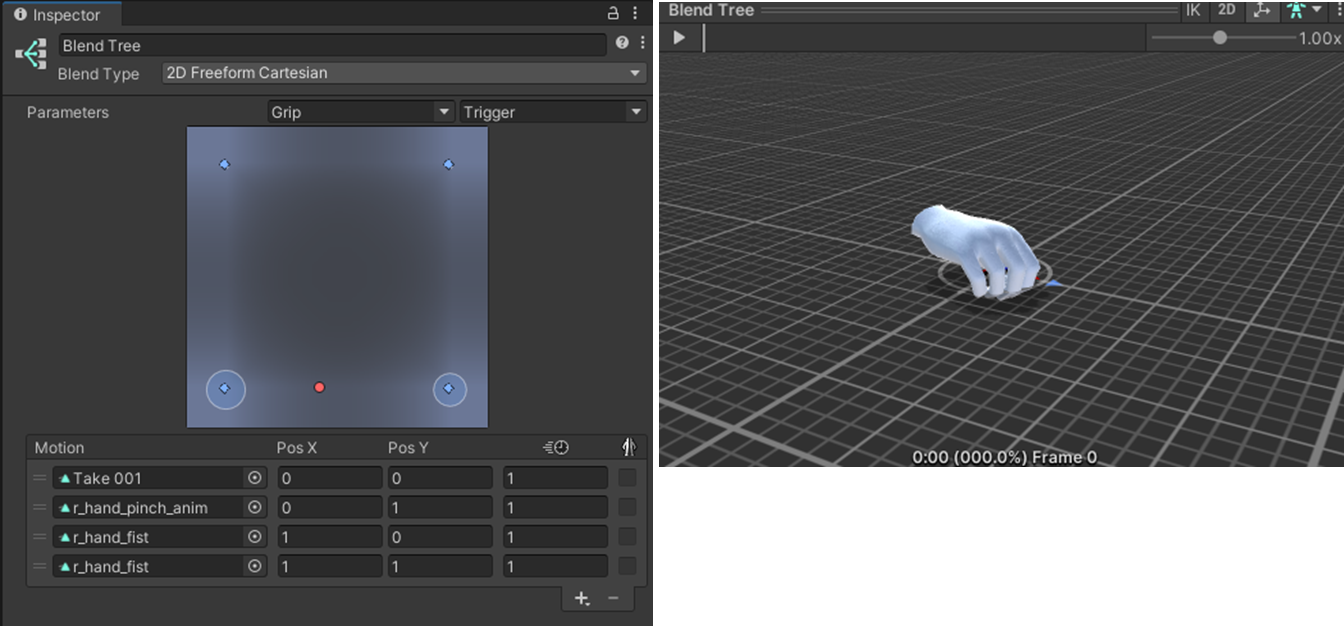
Task: Open the Grip parameter dropdown
Action: click(361, 112)
